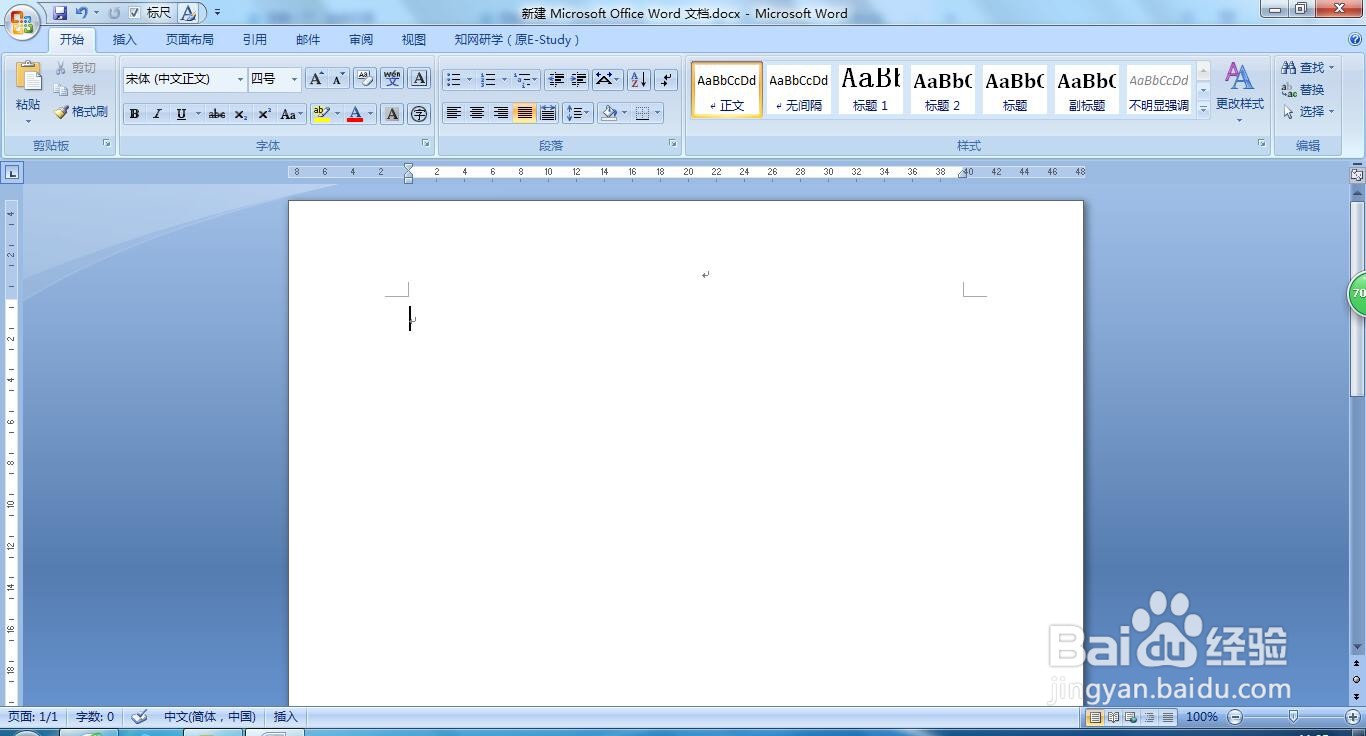
Task: Open the font size dropdown
Action: pyautogui.click(x=294, y=79)
